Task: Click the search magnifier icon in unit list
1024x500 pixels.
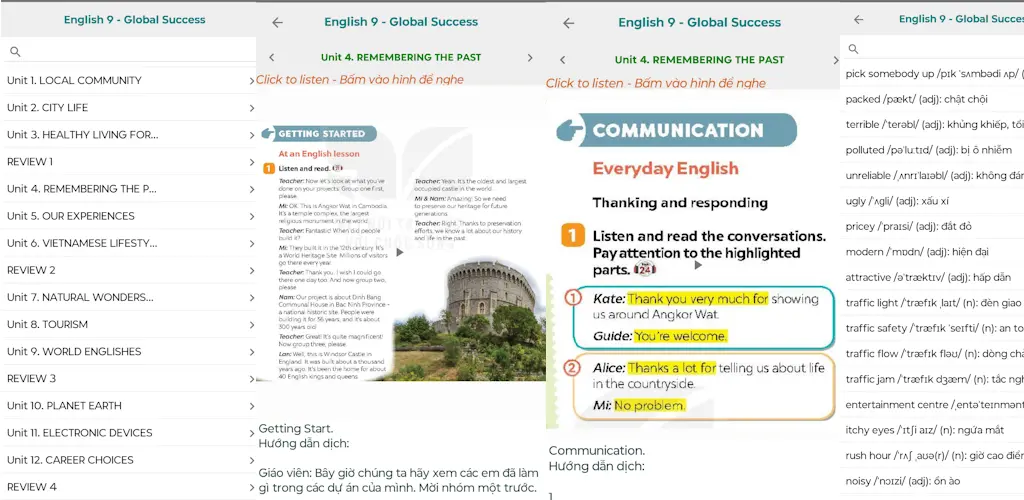Action: pyautogui.click(x=16, y=52)
